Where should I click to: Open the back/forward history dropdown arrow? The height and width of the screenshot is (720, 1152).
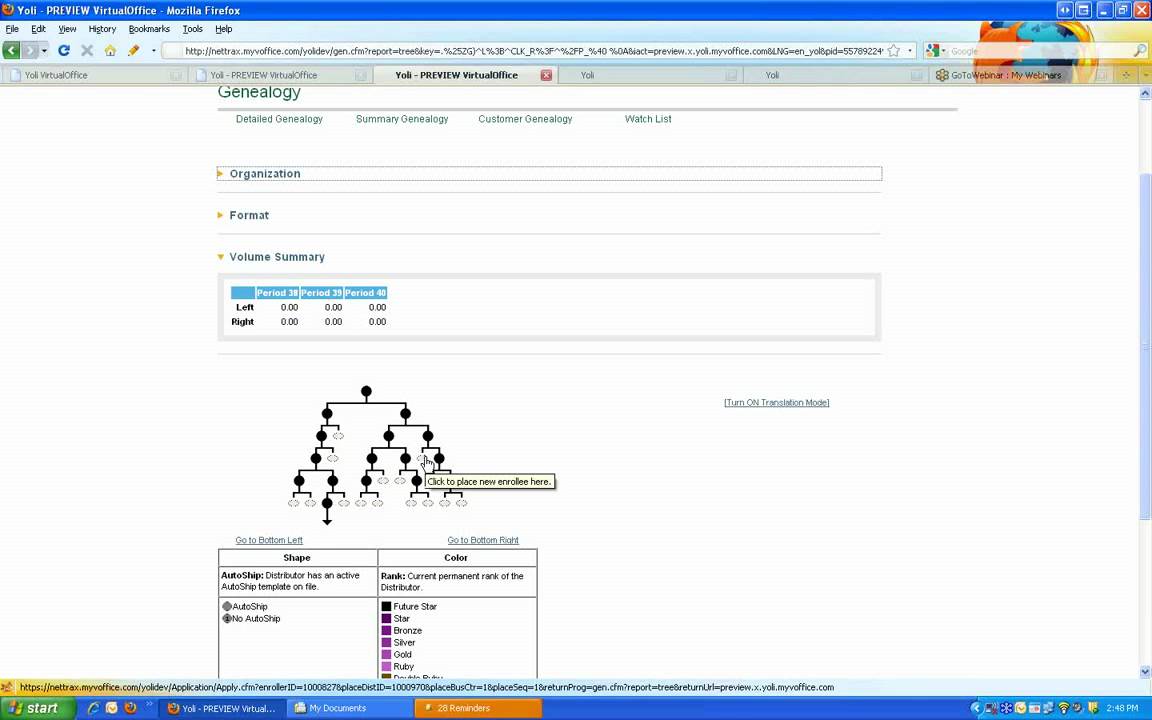coord(45,51)
